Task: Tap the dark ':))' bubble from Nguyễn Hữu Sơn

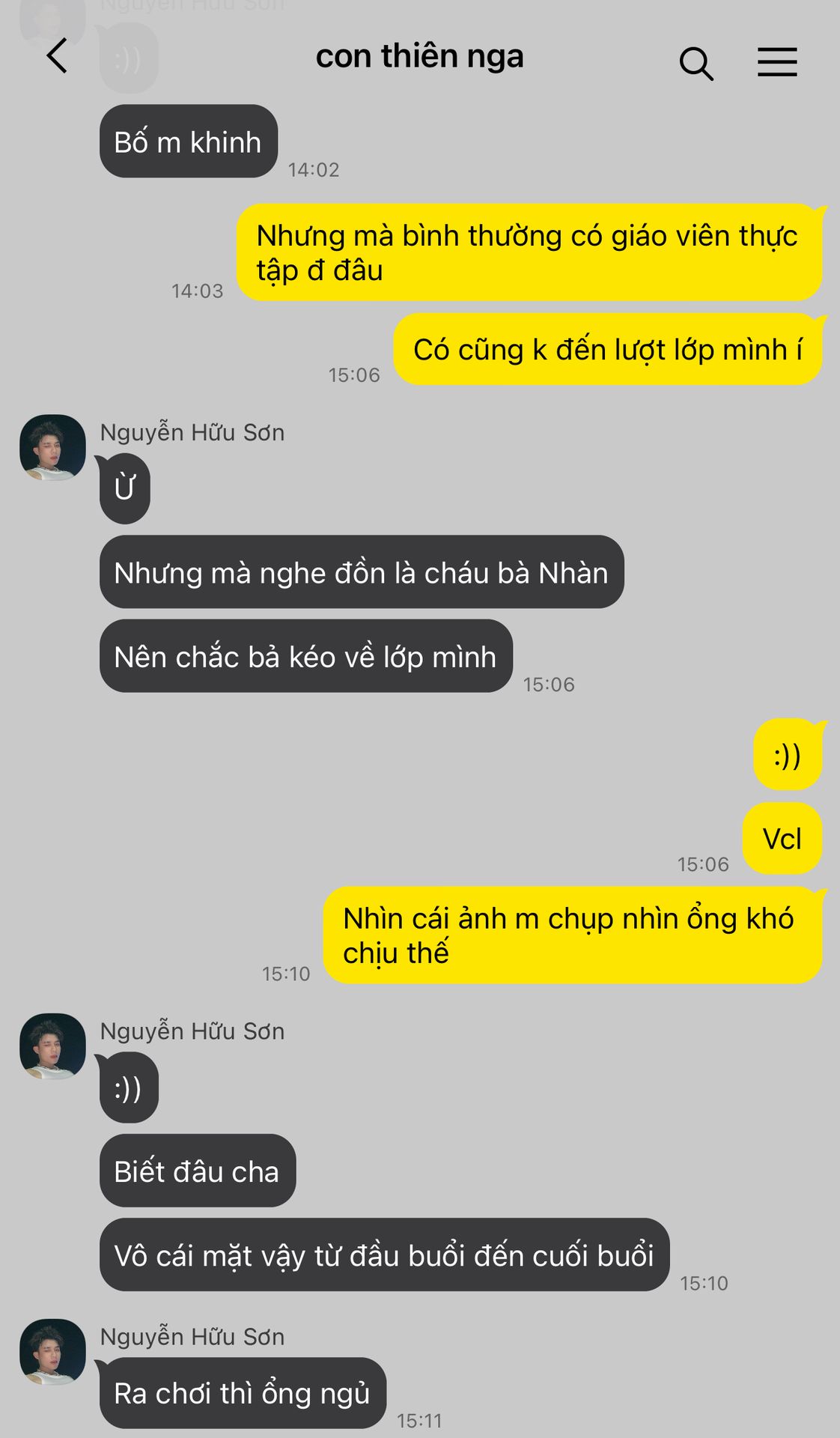Action: (128, 1087)
